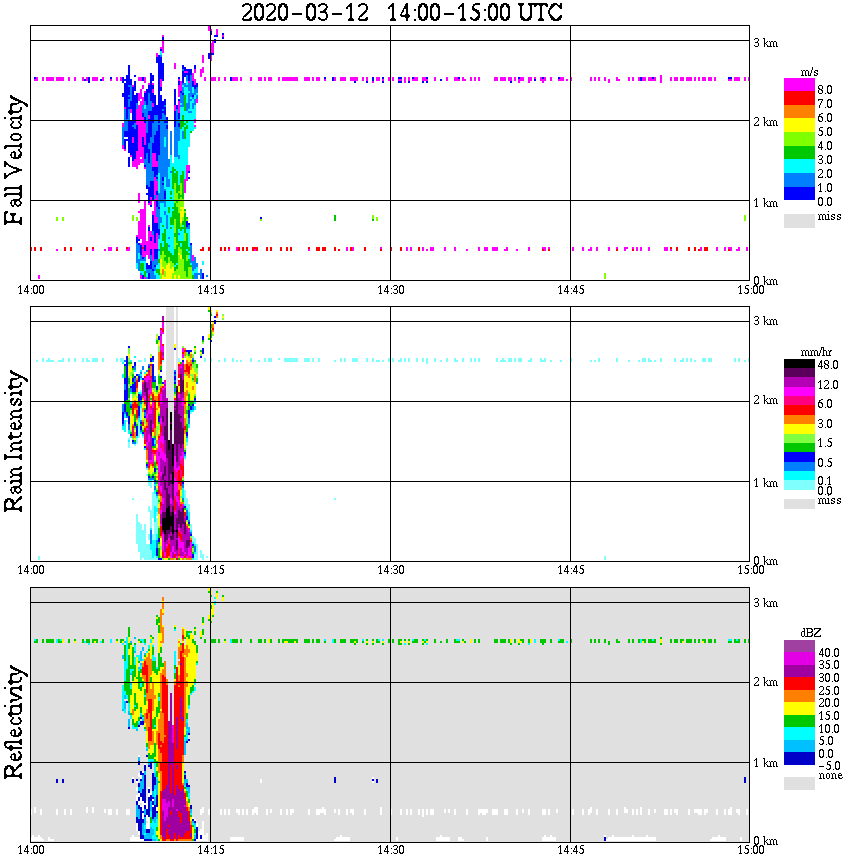Pick the gray "miss" swatch in the Rain Intensity legend
This screenshot has width=850, height=868.
point(799,503)
